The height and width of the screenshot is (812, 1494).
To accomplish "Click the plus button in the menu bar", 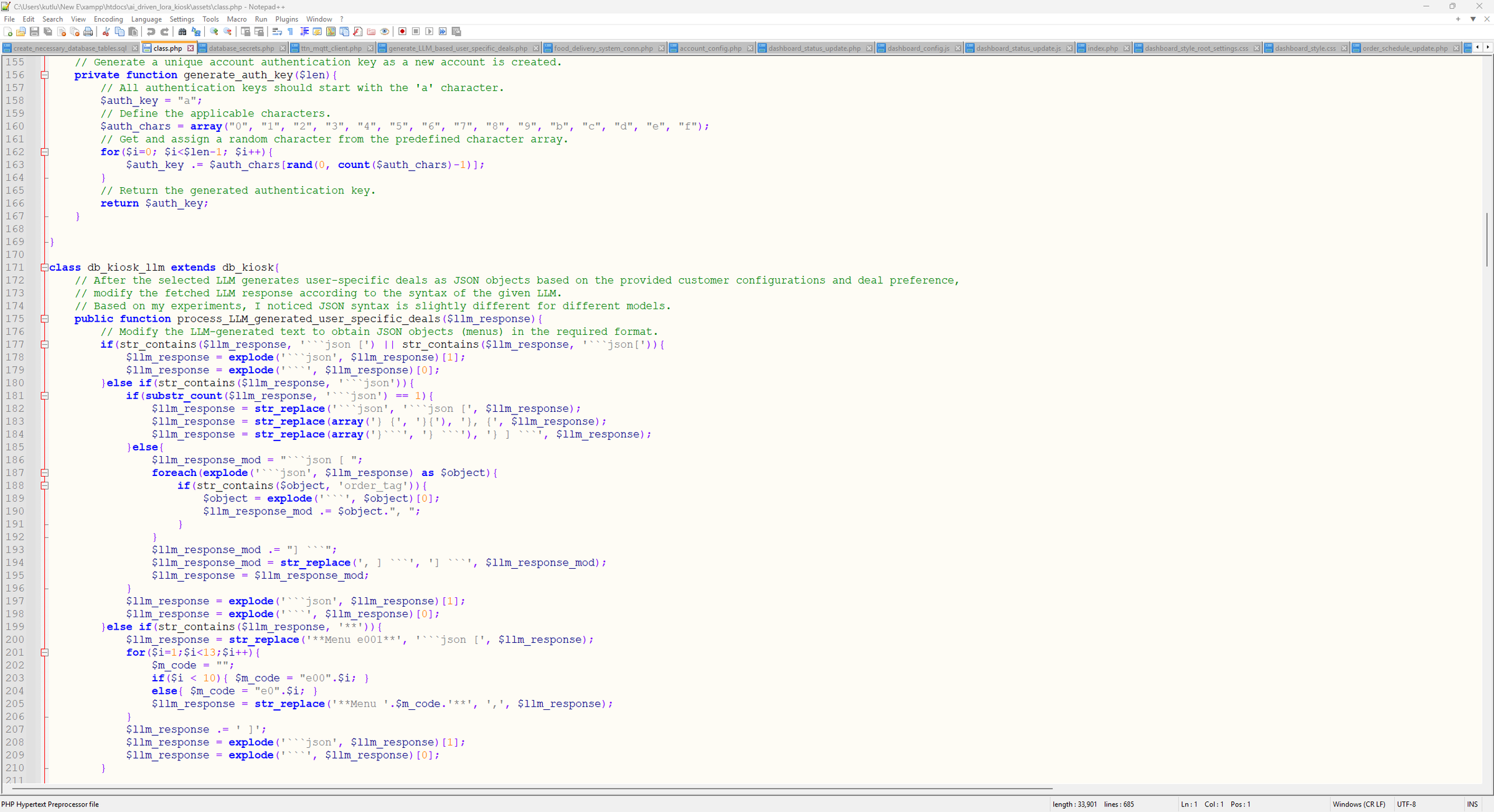I will click(1458, 19).
